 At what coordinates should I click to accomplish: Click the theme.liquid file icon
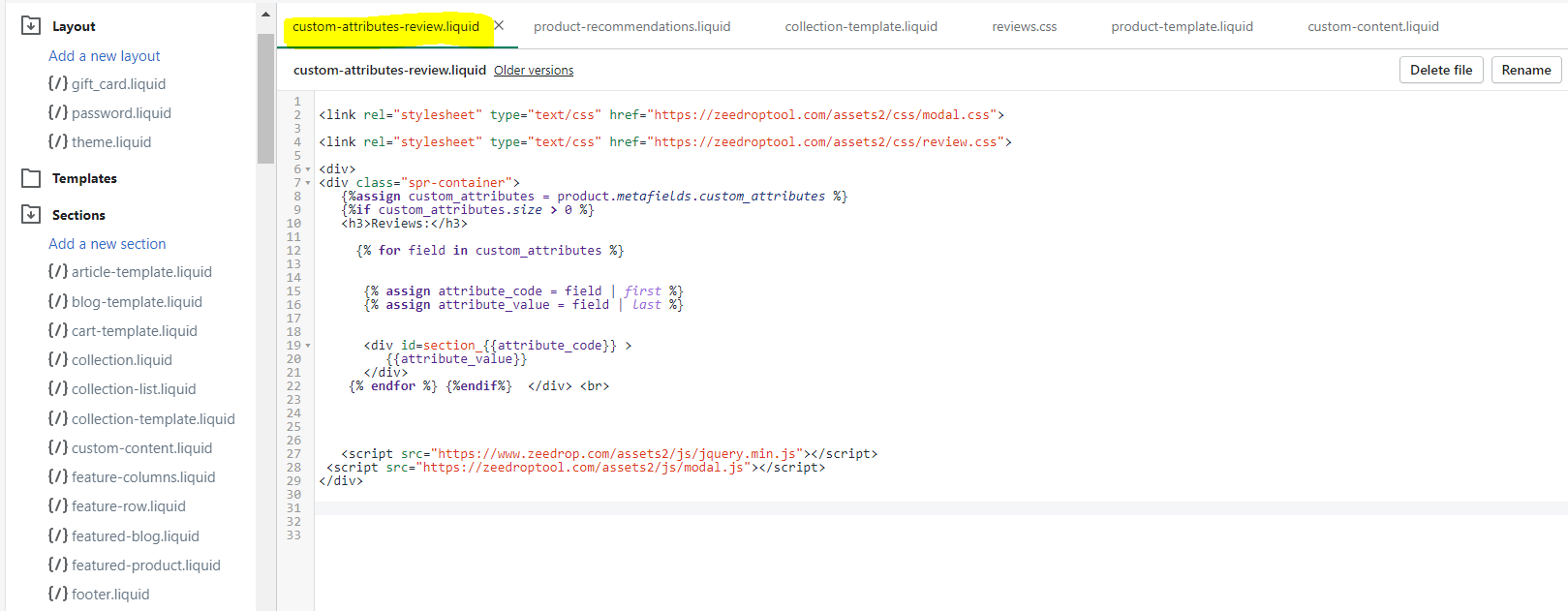[x=58, y=141]
